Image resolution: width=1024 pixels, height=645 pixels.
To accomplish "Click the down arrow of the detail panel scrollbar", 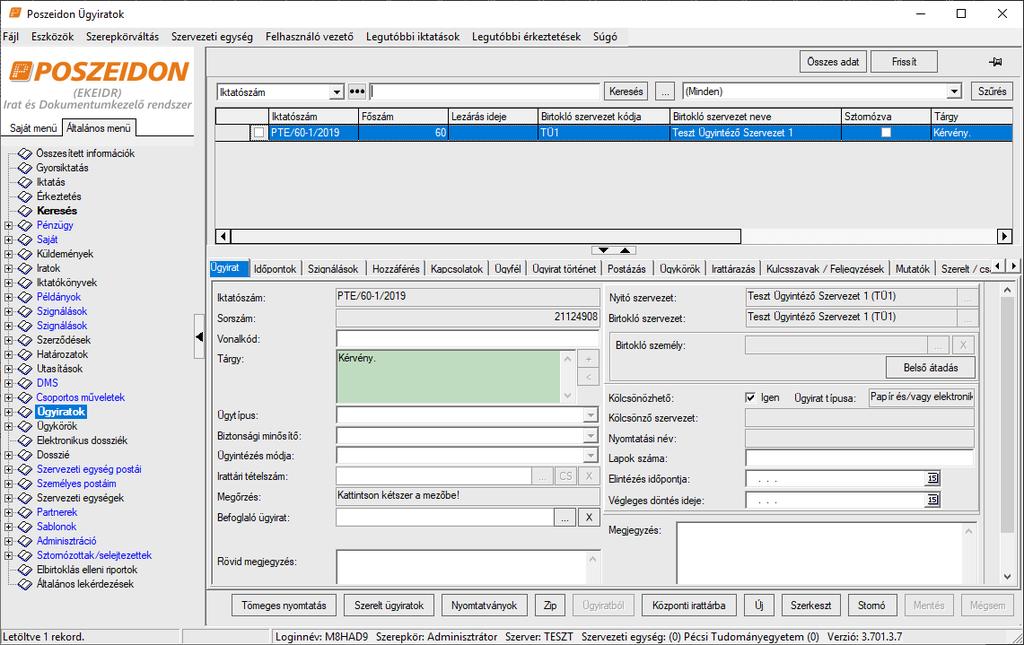I will tap(1007, 576).
